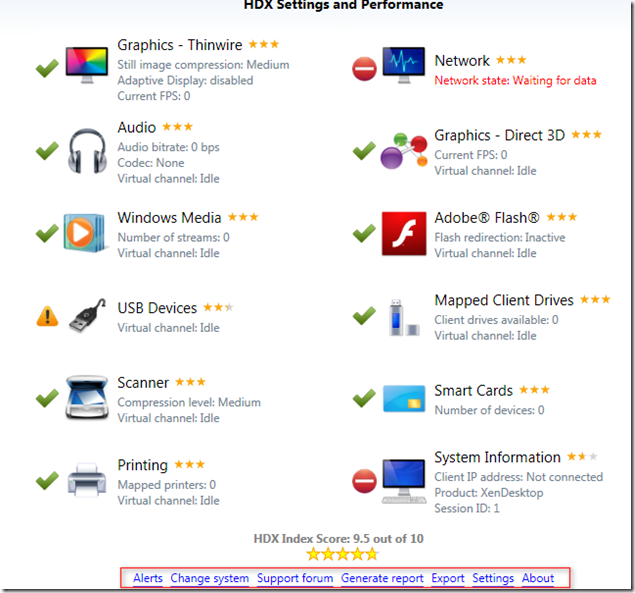Click the Network heartbeat monitor icon
Viewport: 635px width, 593px height.
tap(404, 66)
